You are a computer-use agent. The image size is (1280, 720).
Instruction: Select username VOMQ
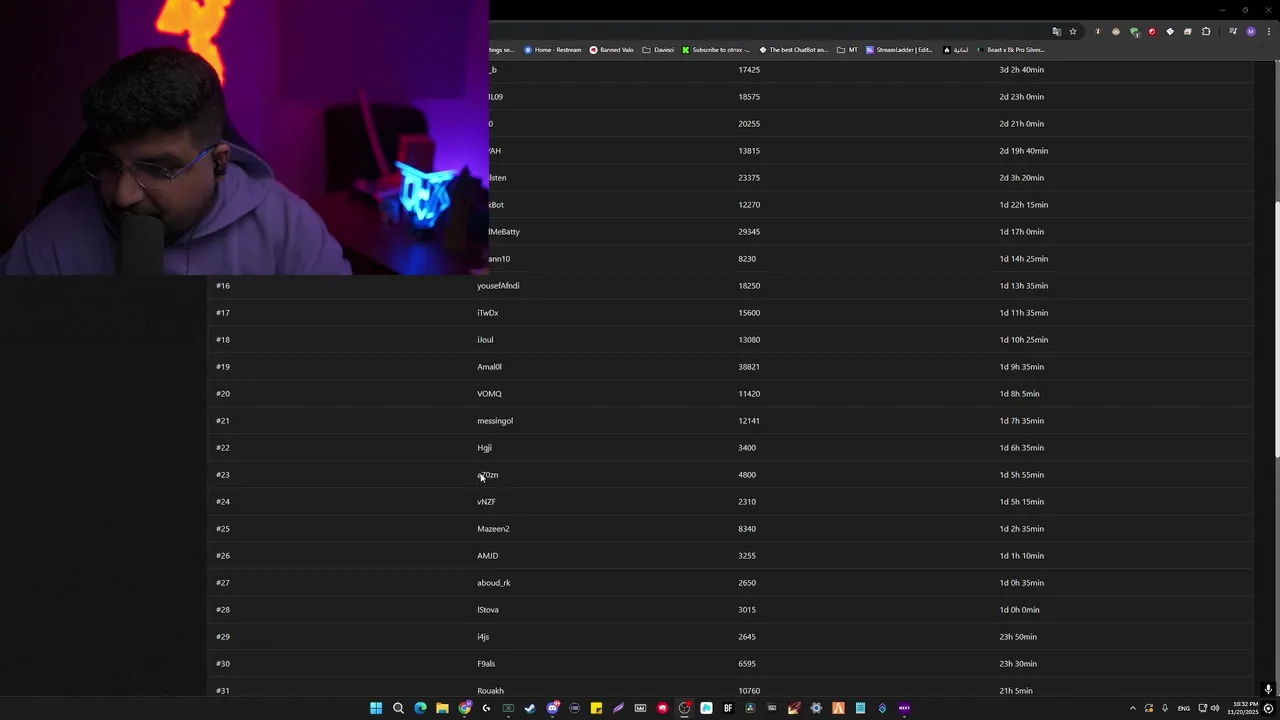point(489,394)
